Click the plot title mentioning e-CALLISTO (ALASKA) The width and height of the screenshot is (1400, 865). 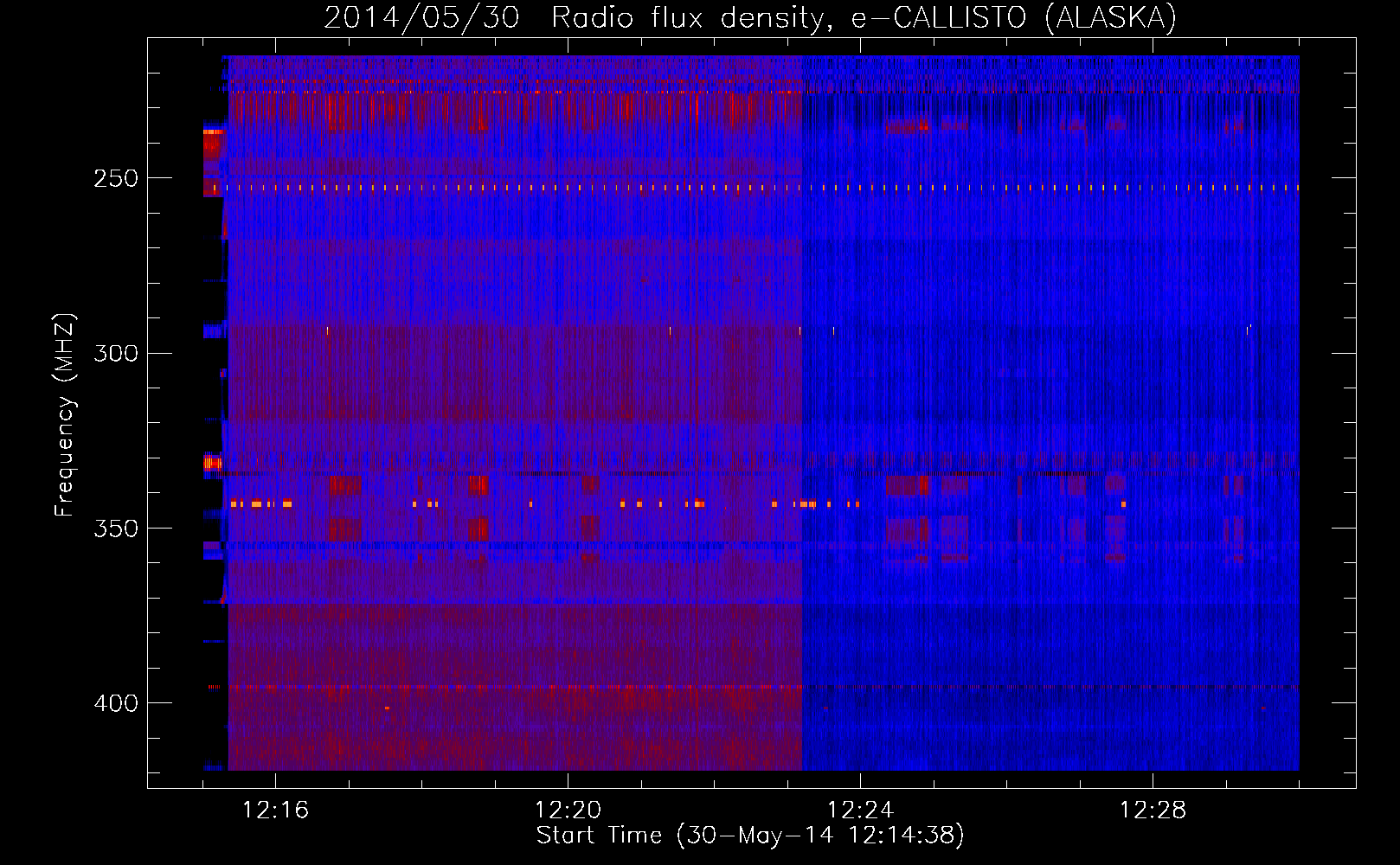click(750, 17)
